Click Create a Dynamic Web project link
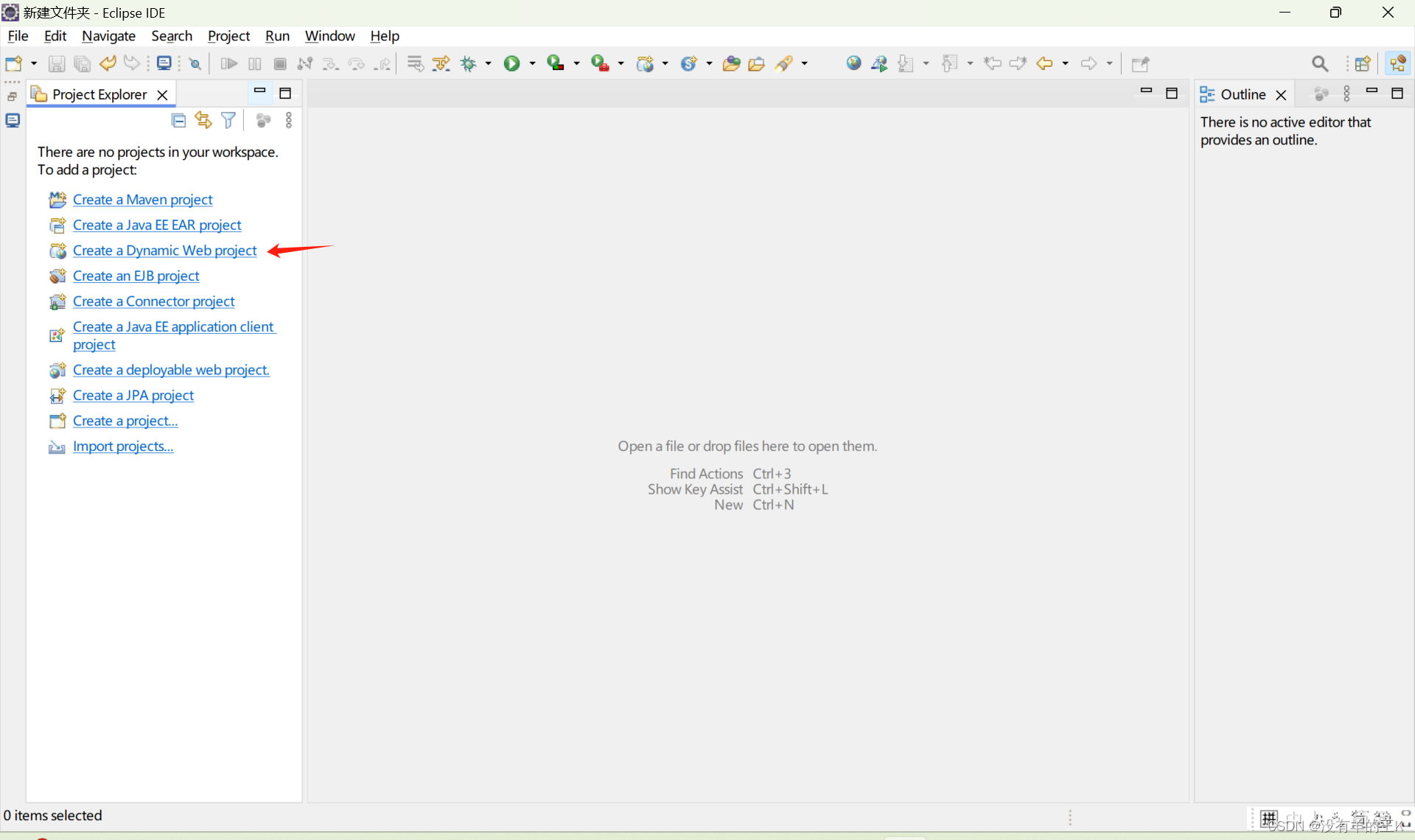The image size is (1415, 840). pos(164,251)
